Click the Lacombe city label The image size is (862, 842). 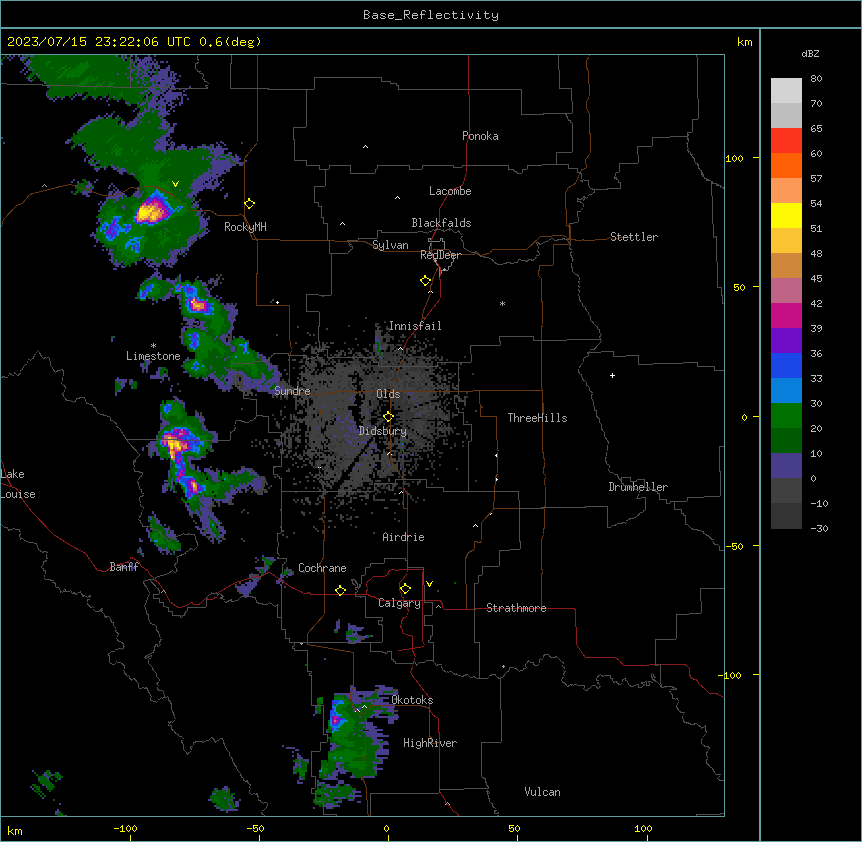click(450, 191)
